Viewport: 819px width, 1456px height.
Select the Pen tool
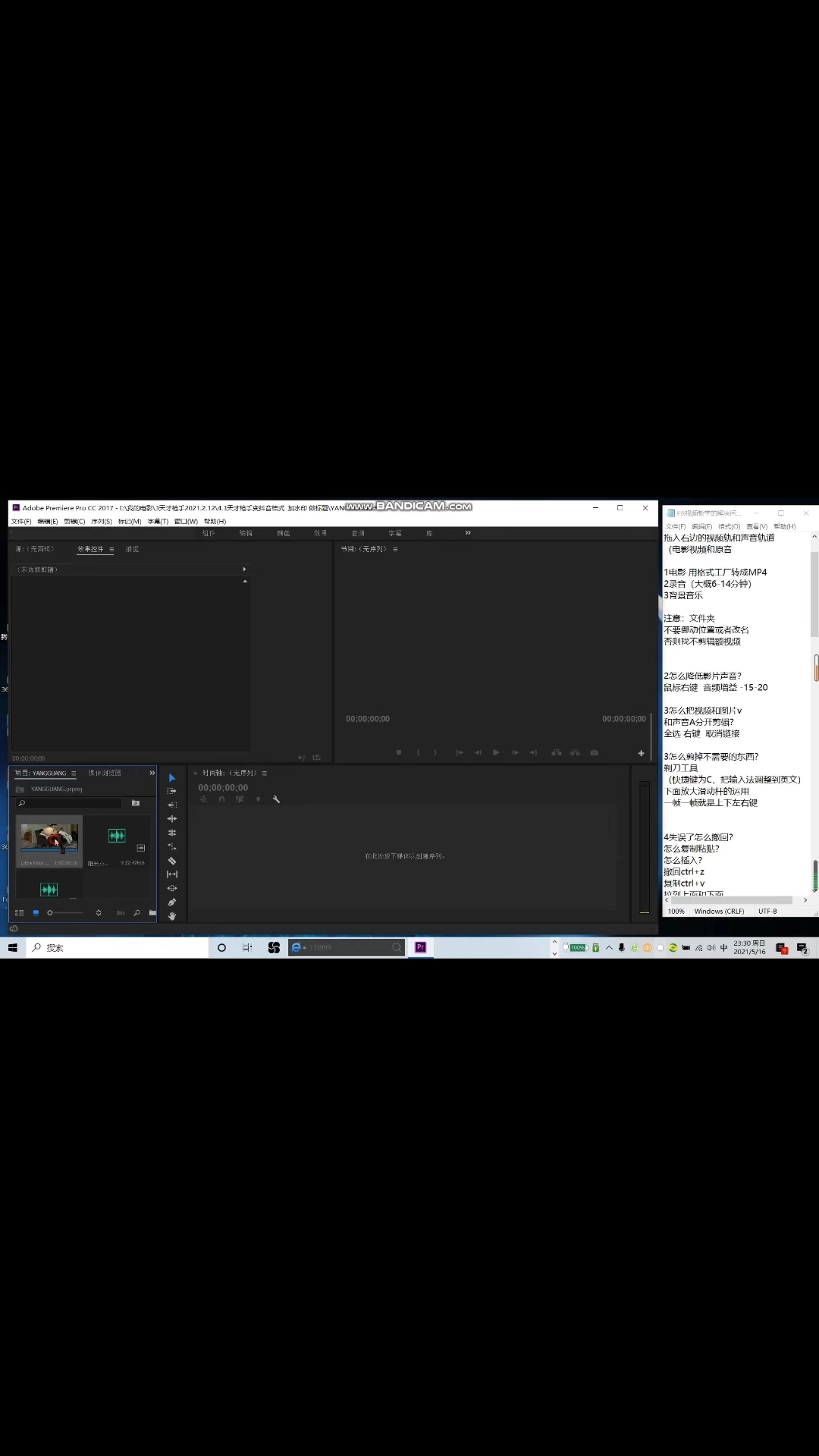[x=172, y=902]
